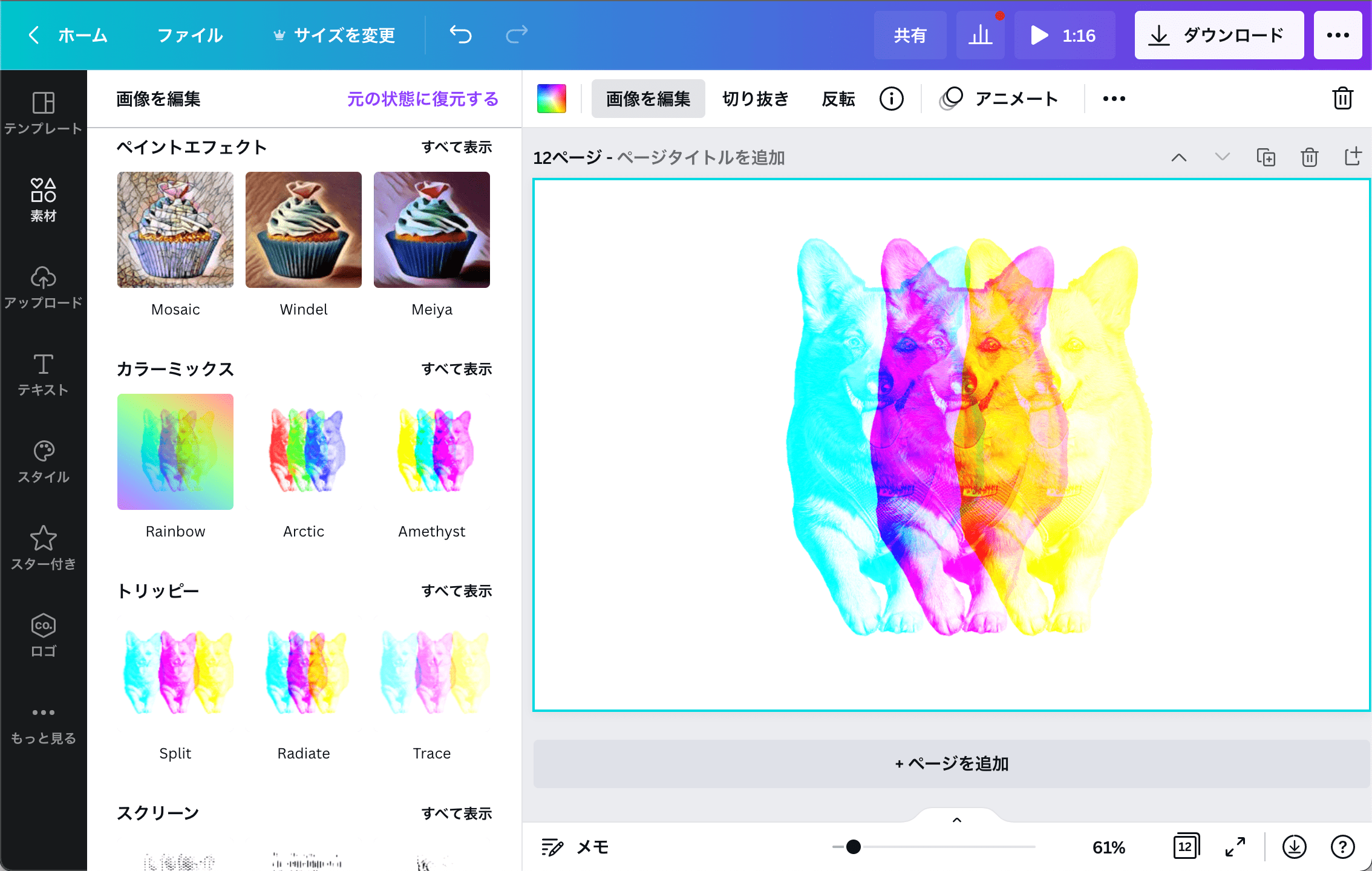The width and height of the screenshot is (1372, 871).
Task: Delete the selected image with the trash icon
Action: point(1342,98)
